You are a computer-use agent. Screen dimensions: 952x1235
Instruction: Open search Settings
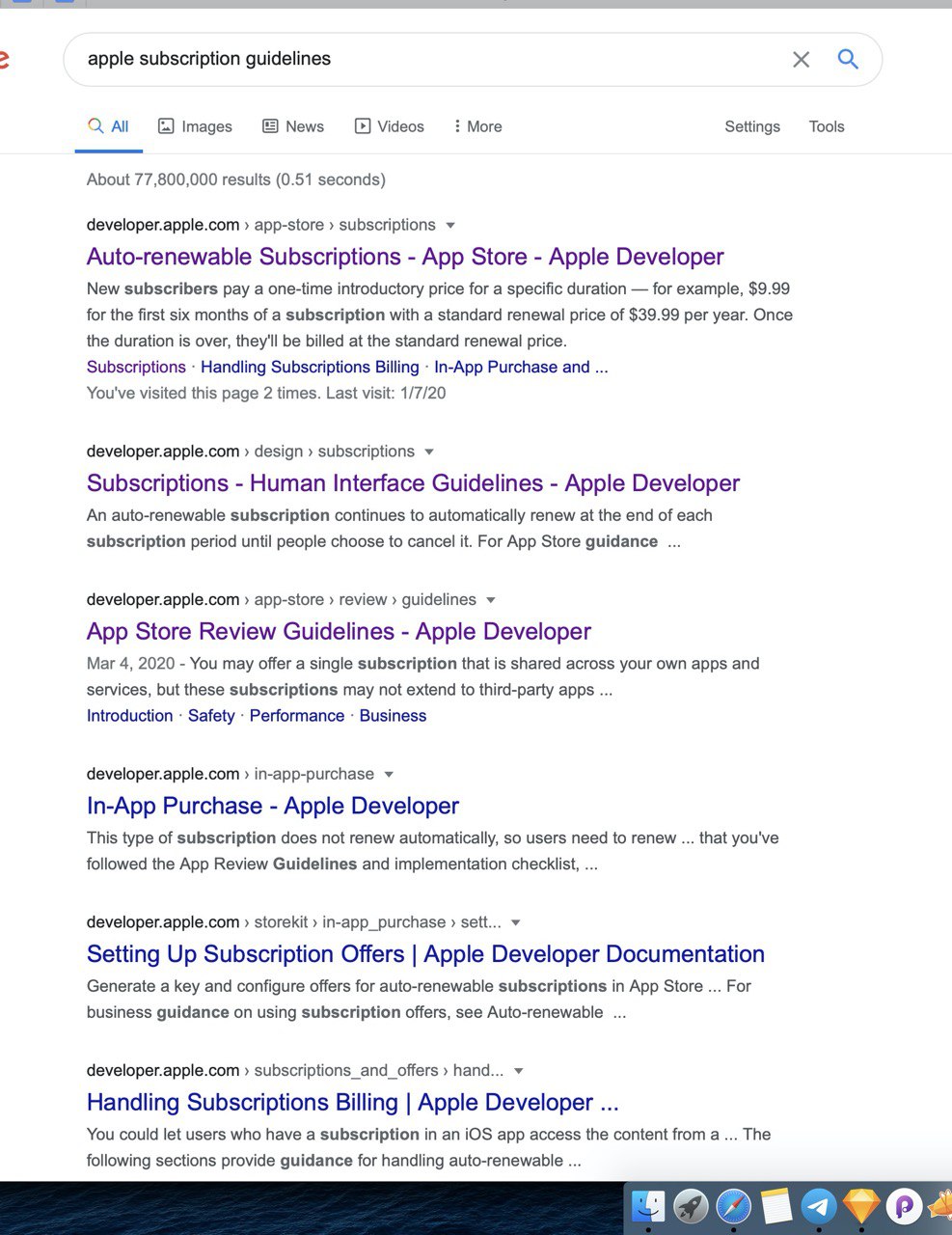(752, 126)
